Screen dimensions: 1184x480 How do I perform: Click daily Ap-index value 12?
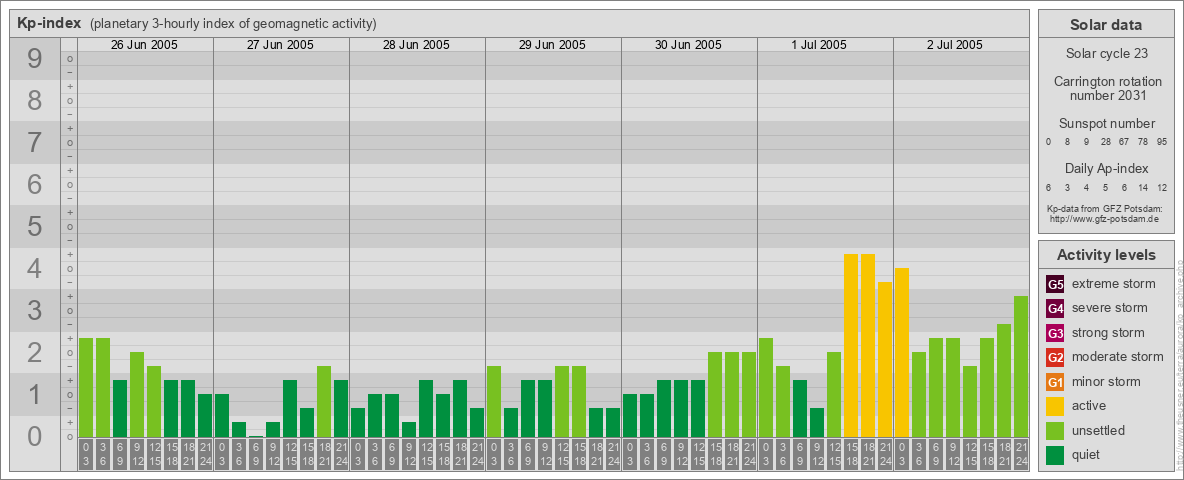[1162, 187]
